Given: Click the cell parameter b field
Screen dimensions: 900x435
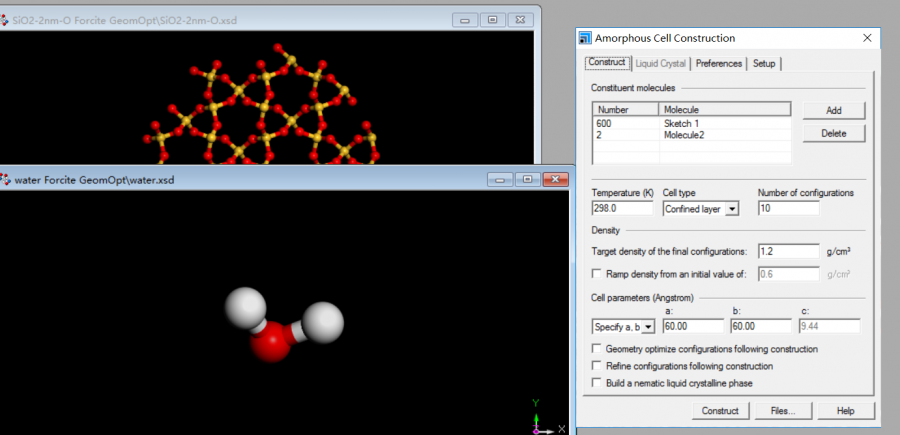Looking at the screenshot, I should 761,326.
